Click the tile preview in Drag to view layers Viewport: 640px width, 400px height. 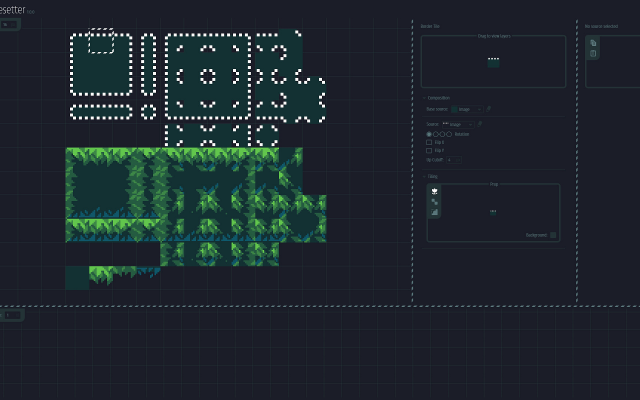pos(493,62)
